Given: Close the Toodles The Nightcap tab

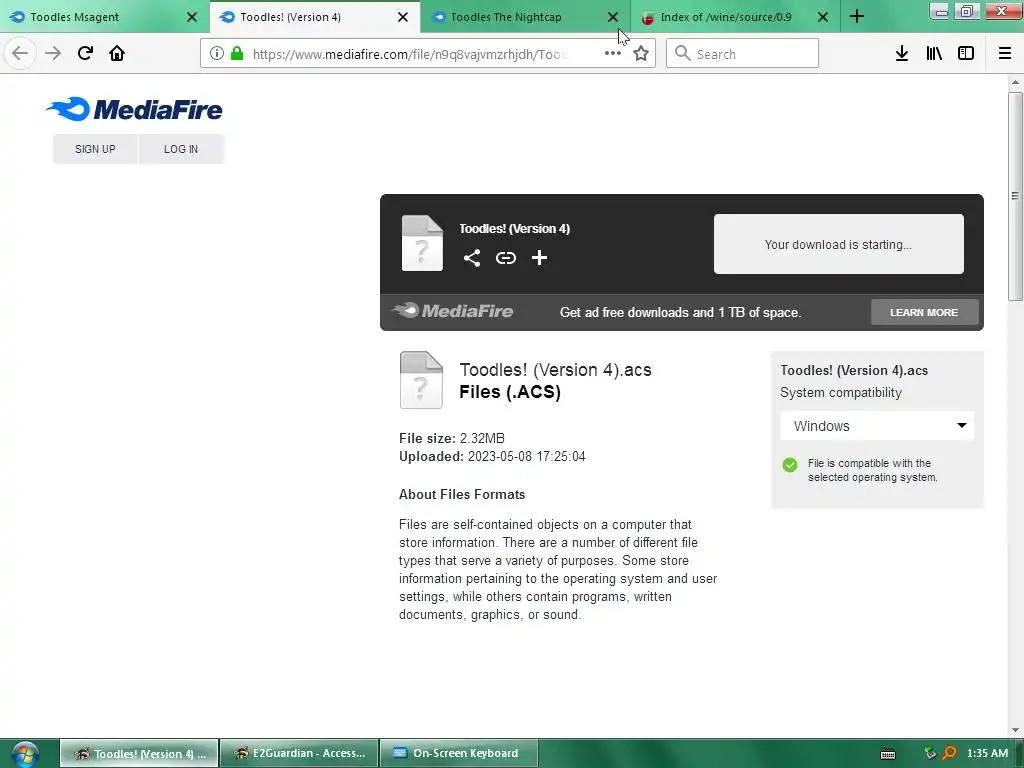Looking at the screenshot, I should pyautogui.click(x=613, y=17).
